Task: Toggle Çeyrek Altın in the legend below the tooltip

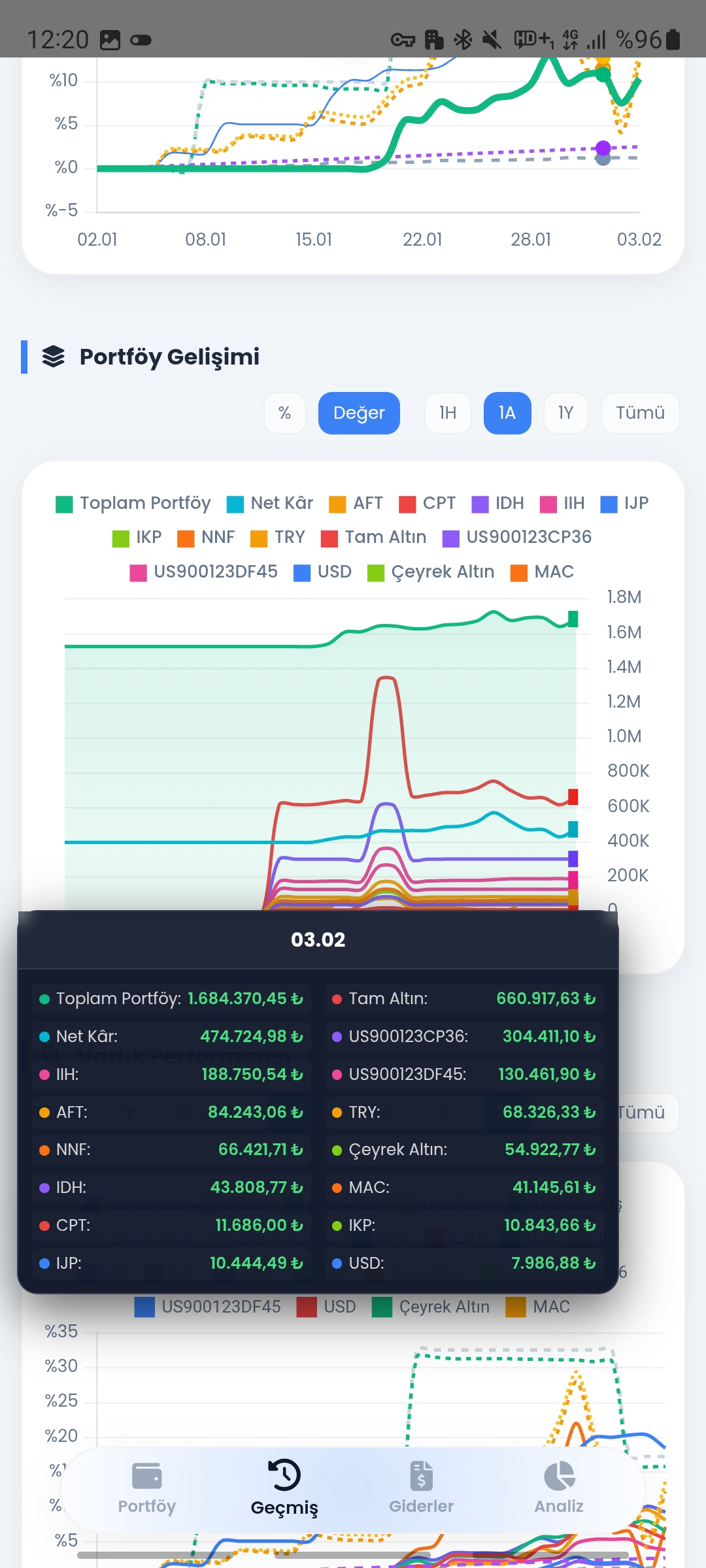Action: (x=431, y=1307)
